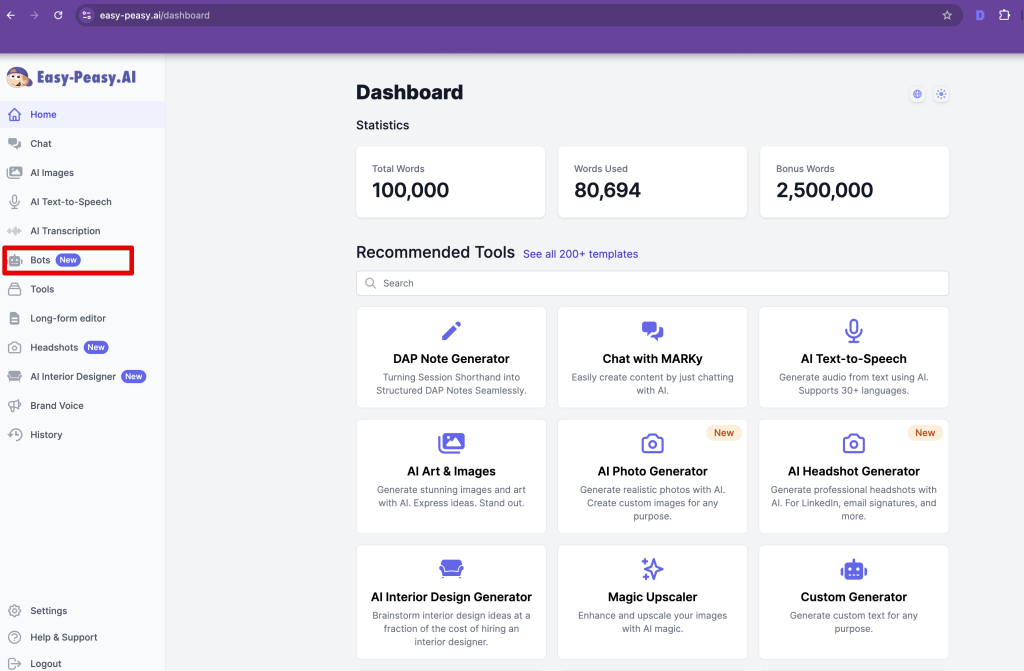Click Logout in the sidebar

[46, 663]
